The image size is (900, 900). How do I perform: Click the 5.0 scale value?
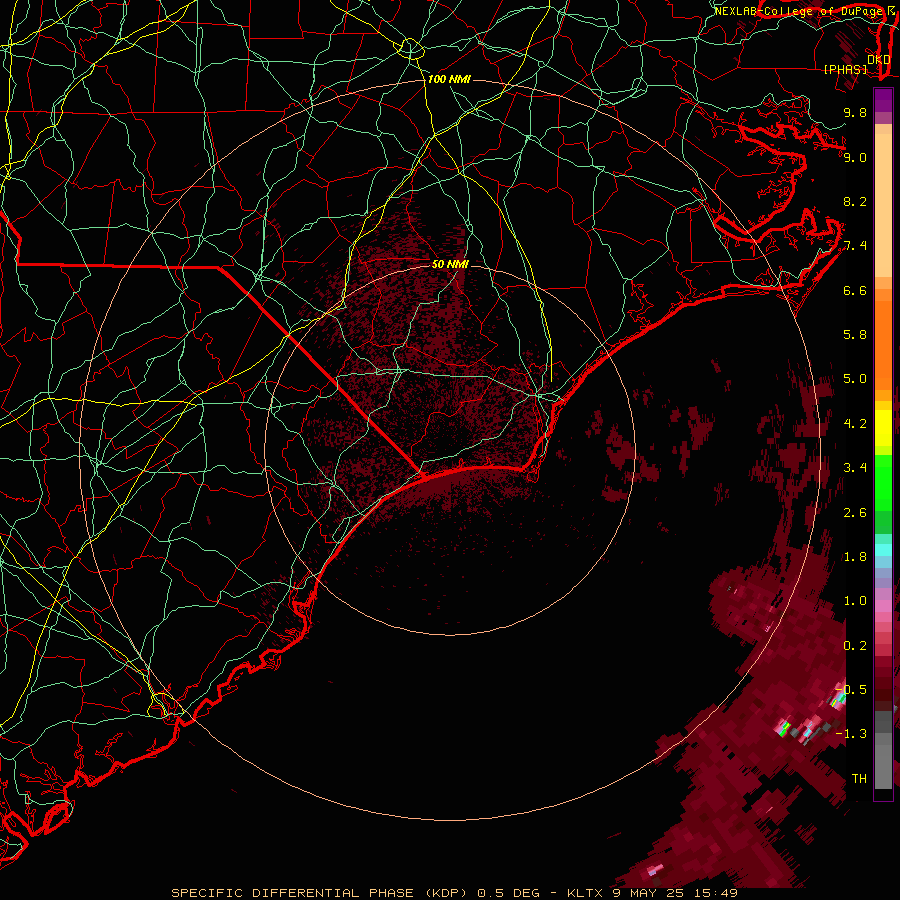coord(855,379)
